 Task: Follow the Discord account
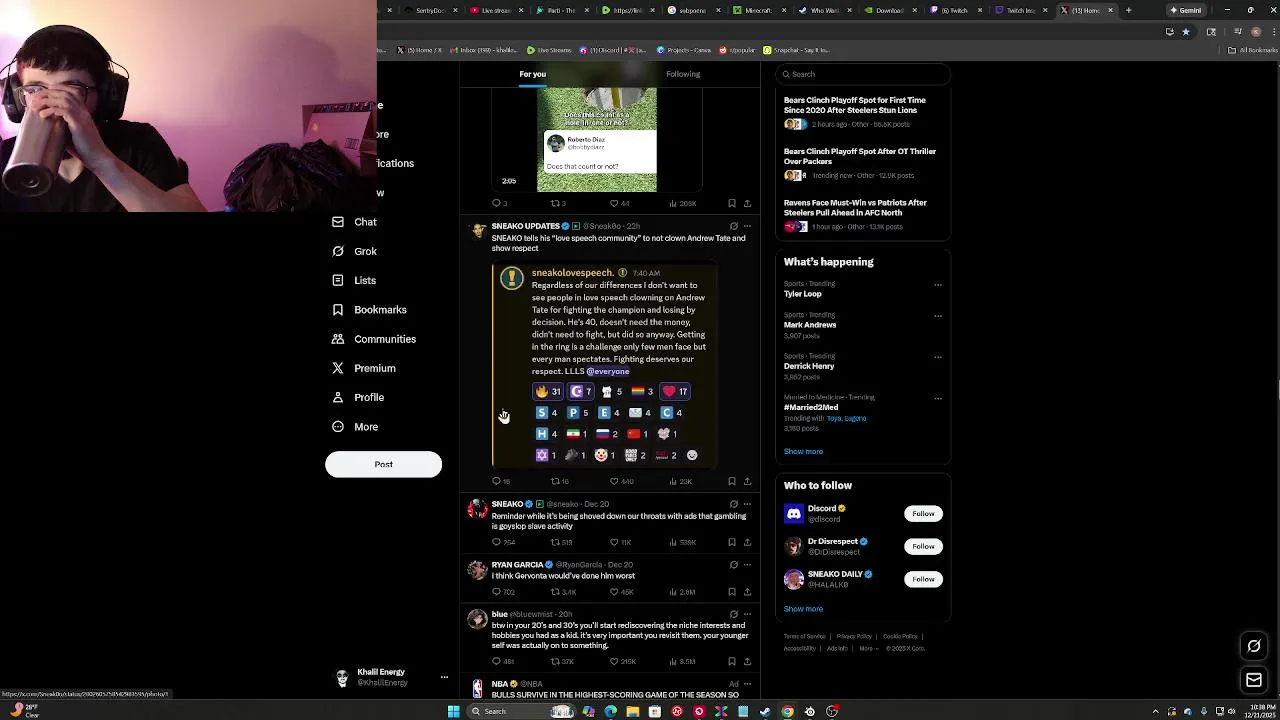tap(923, 514)
